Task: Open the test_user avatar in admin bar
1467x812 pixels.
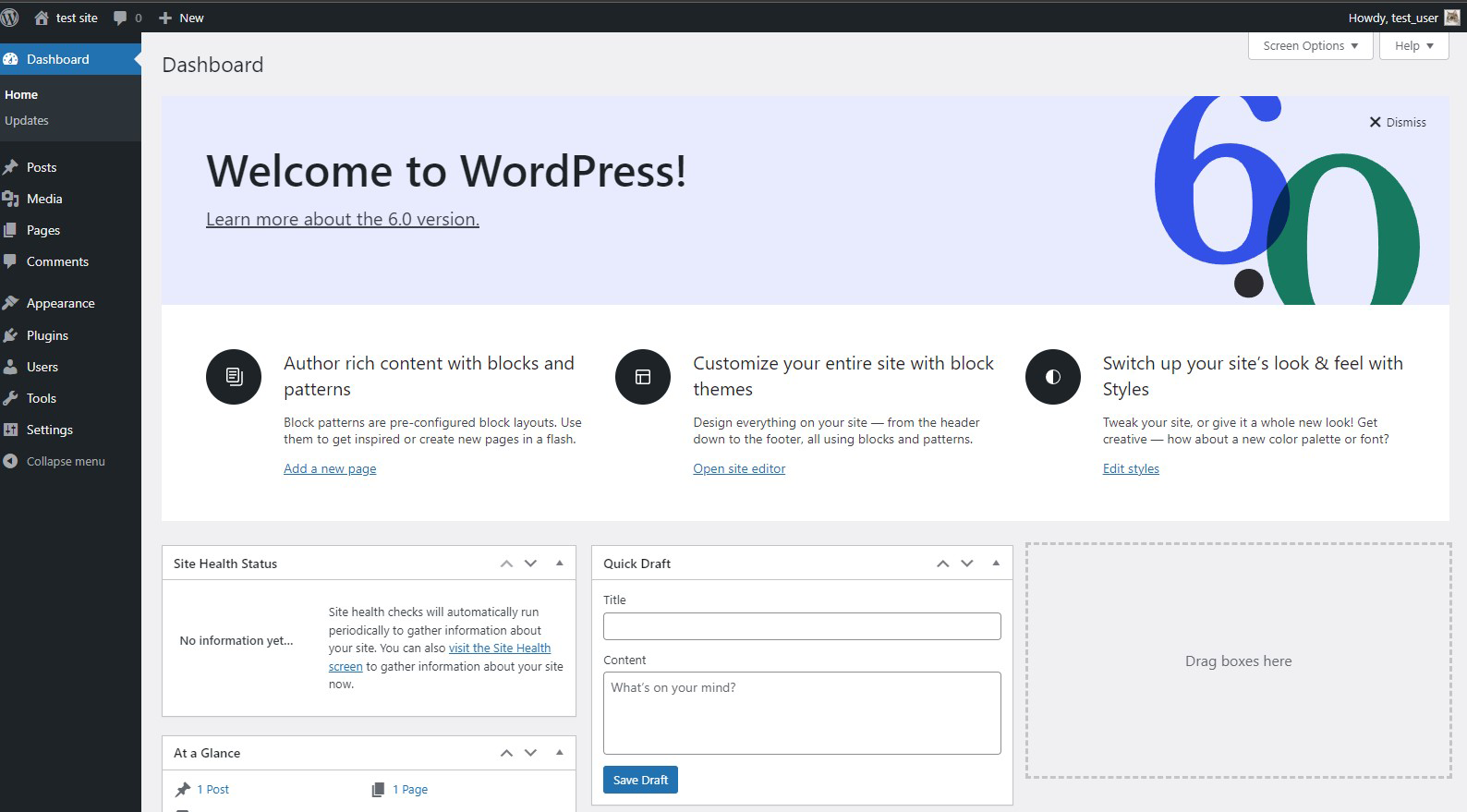Action: pos(1452,18)
